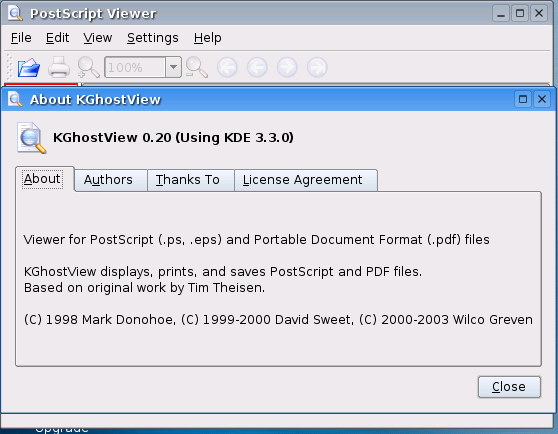
Task: Click the Zoom In magnifier icon
Action: pyautogui.click(x=88, y=67)
